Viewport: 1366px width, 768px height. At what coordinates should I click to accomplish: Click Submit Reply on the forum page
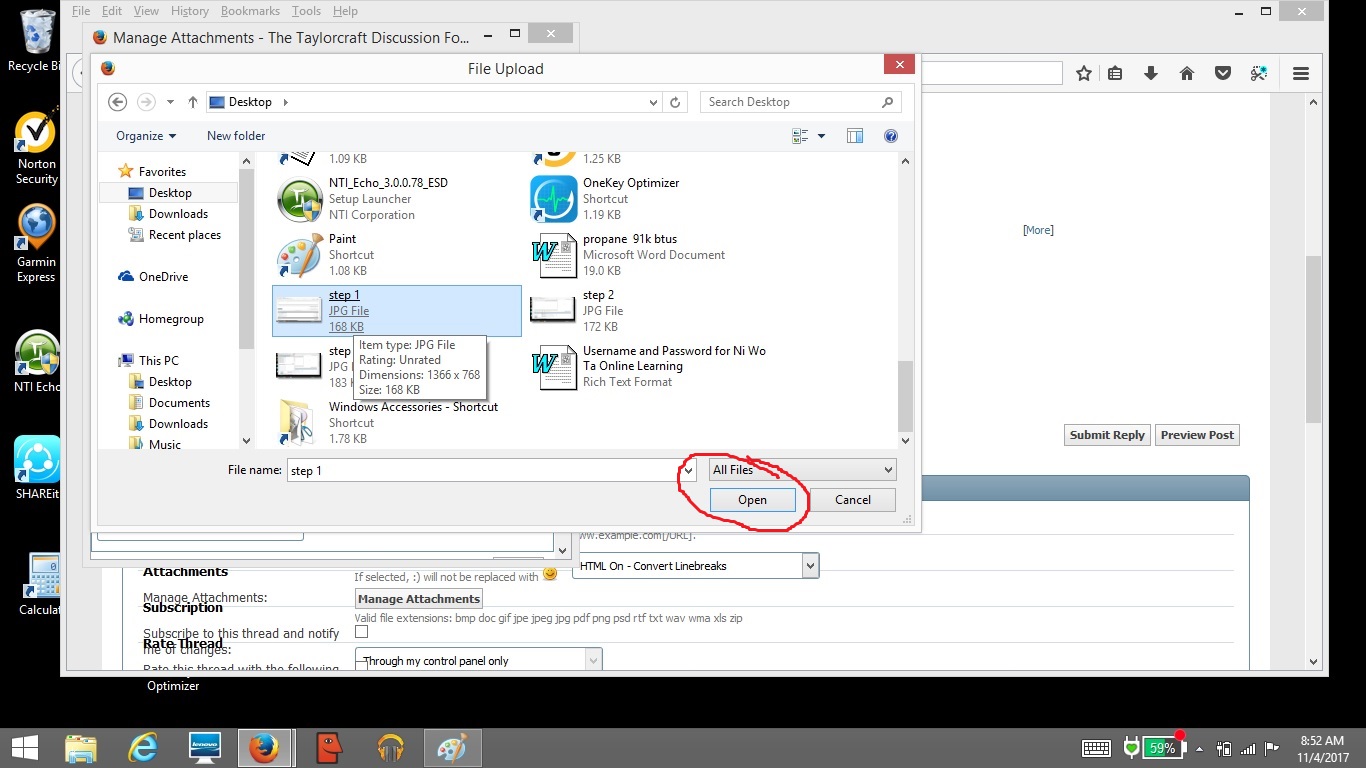1107,435
